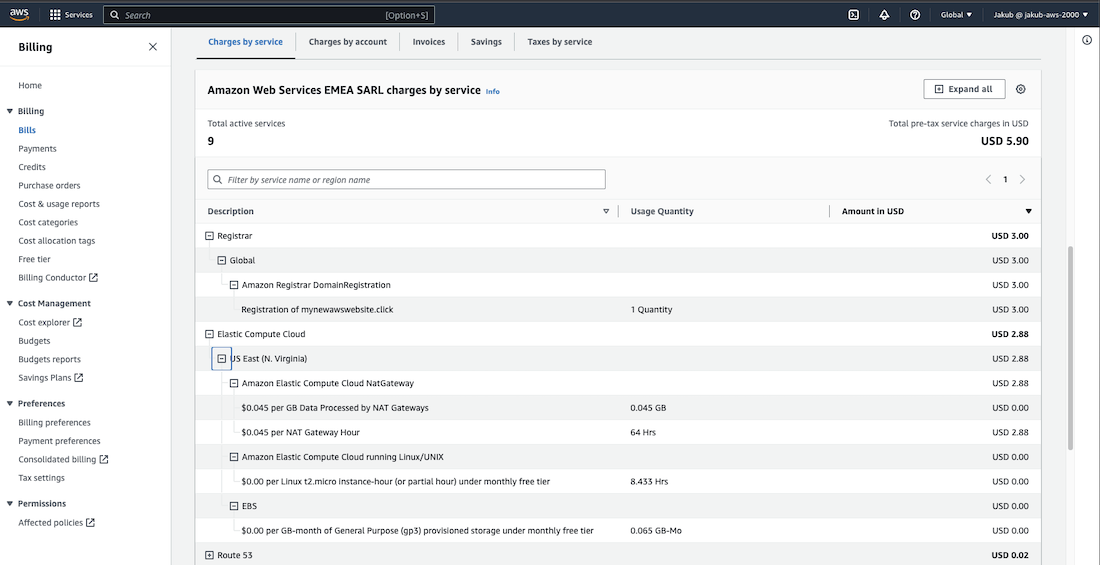The height and width of the screenshot is (565, 1100).
Task: Click the Expand all button
Action: click(x=964, y=89)
